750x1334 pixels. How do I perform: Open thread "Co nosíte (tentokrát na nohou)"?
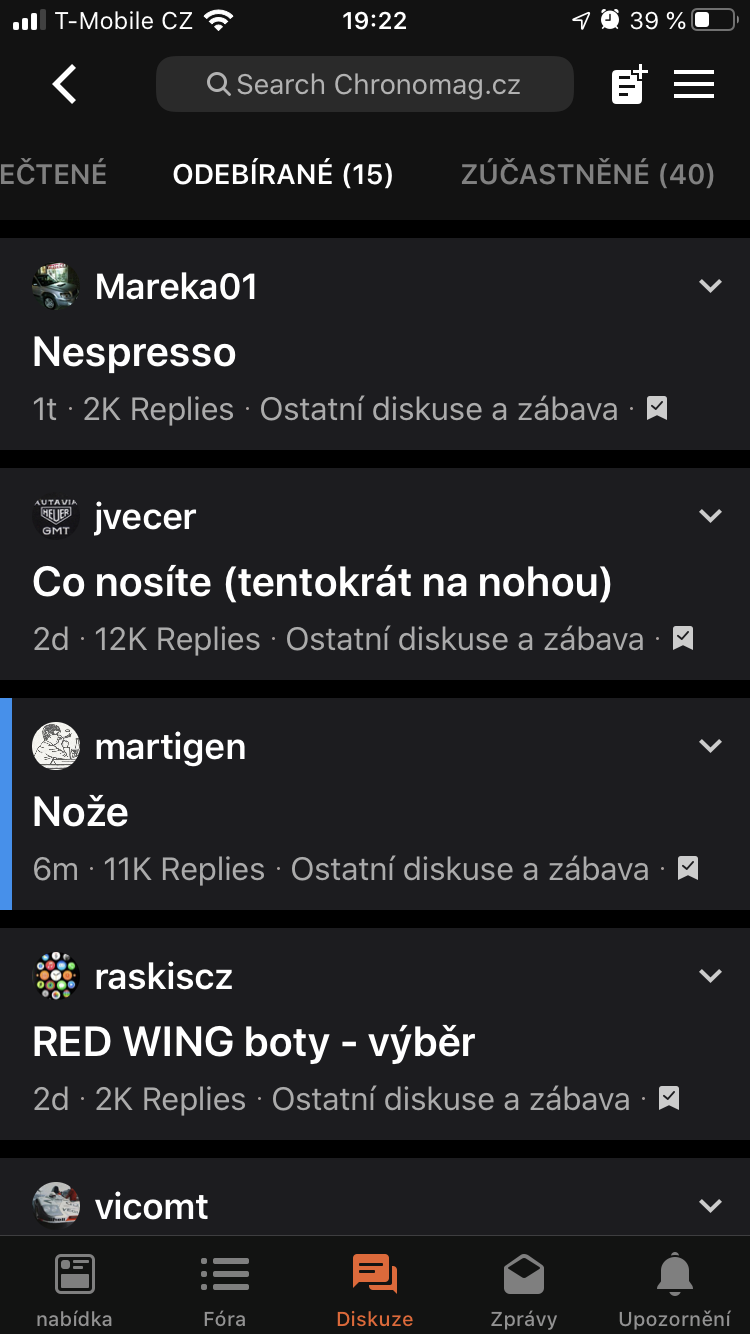[322, 582]
